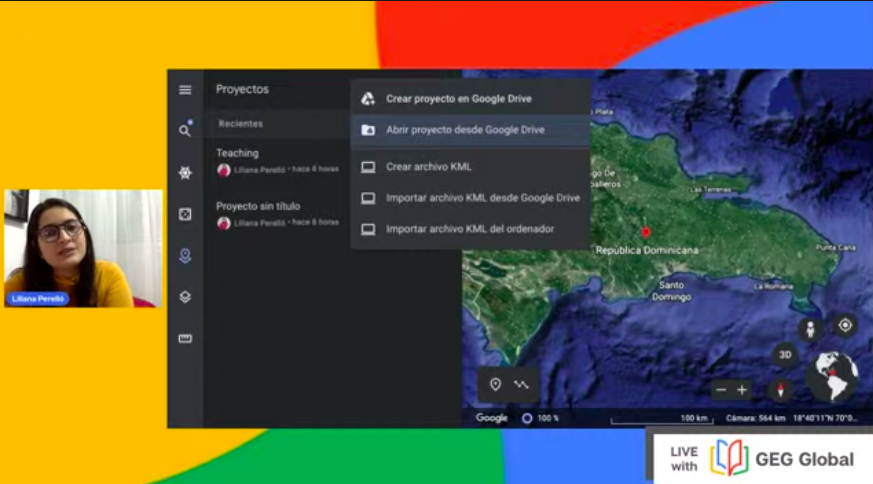Select Importar archivo KML desde Google Drive
Viewport: 873px width, 484px height.
[471, 198]
